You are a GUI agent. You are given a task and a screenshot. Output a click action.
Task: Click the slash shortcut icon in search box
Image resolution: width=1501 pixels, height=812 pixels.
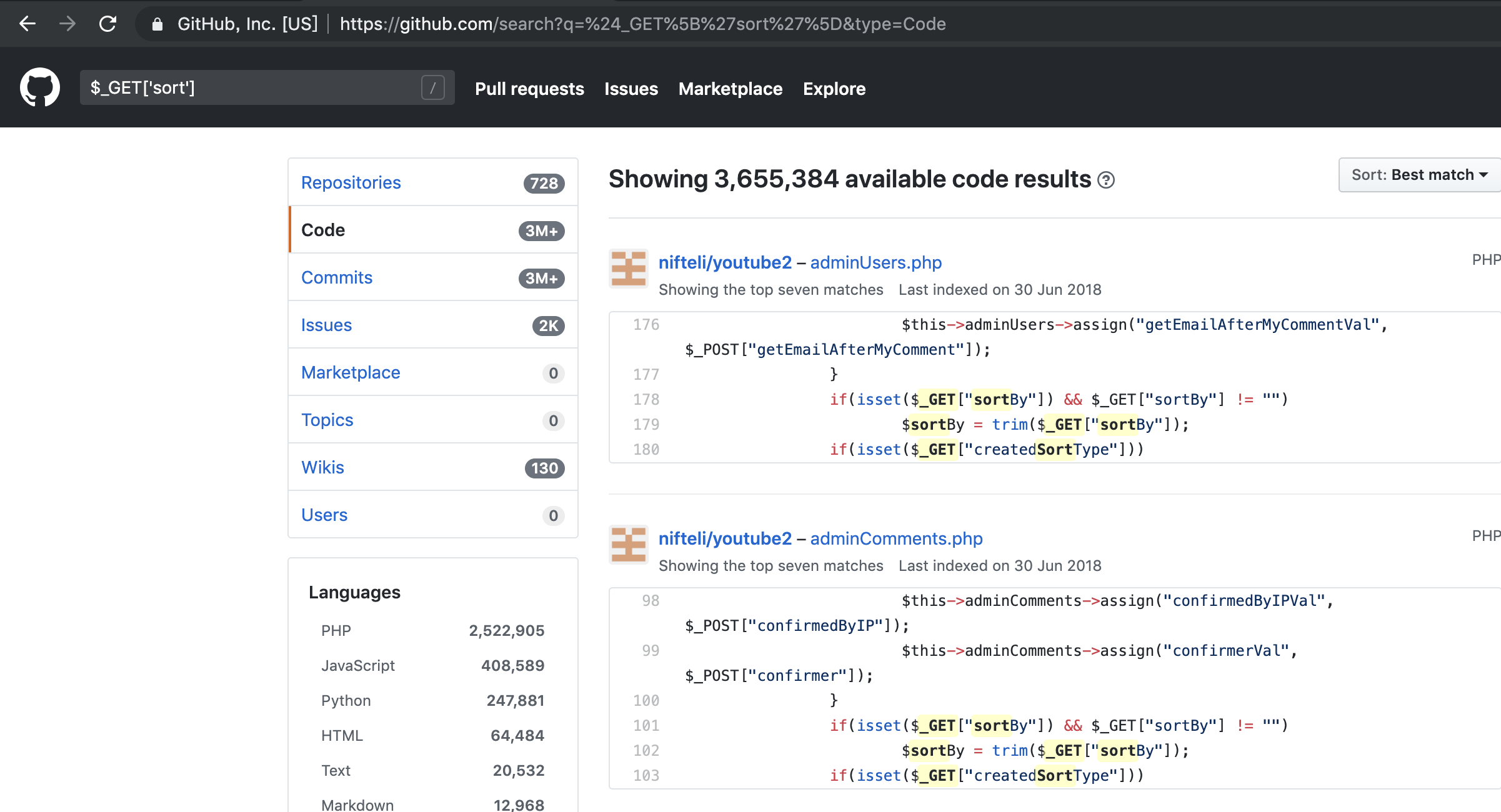[432, 88]
